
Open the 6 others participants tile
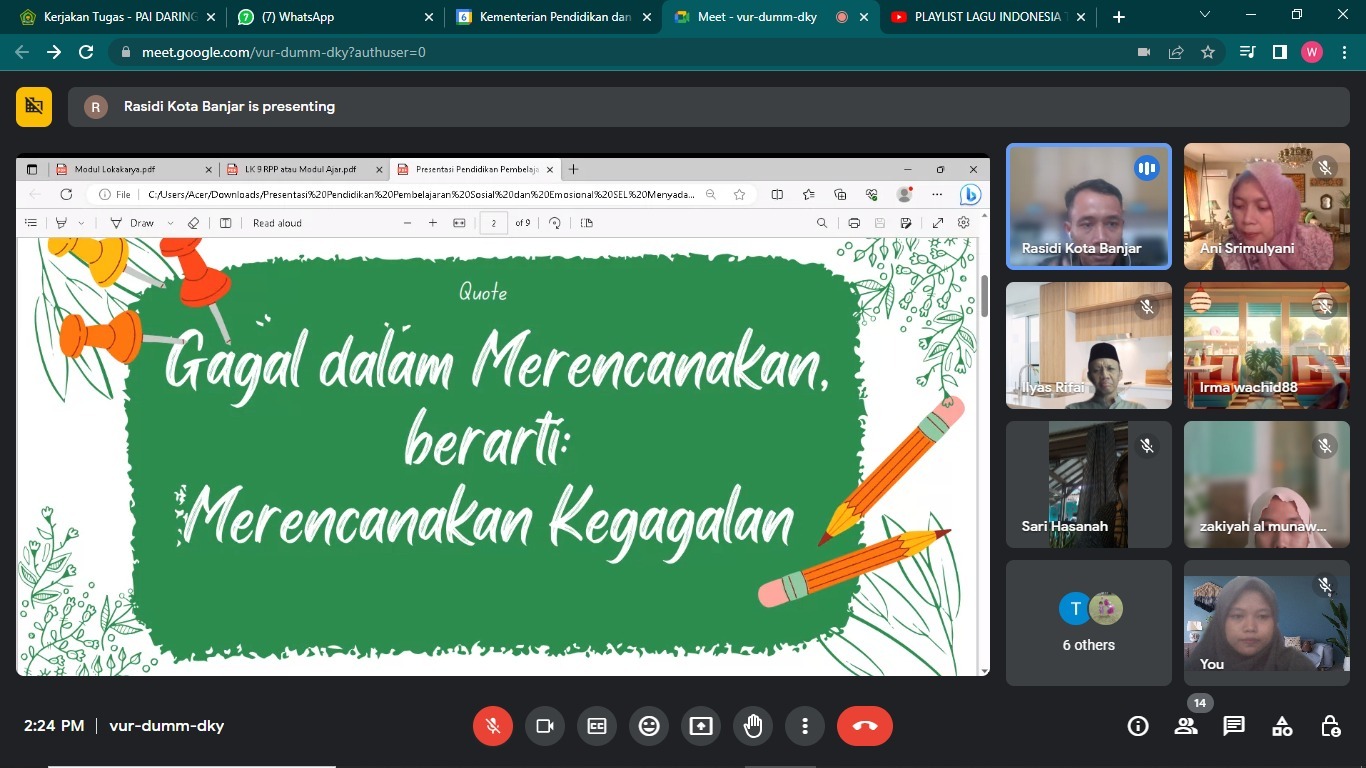[x=1088, y=623]
